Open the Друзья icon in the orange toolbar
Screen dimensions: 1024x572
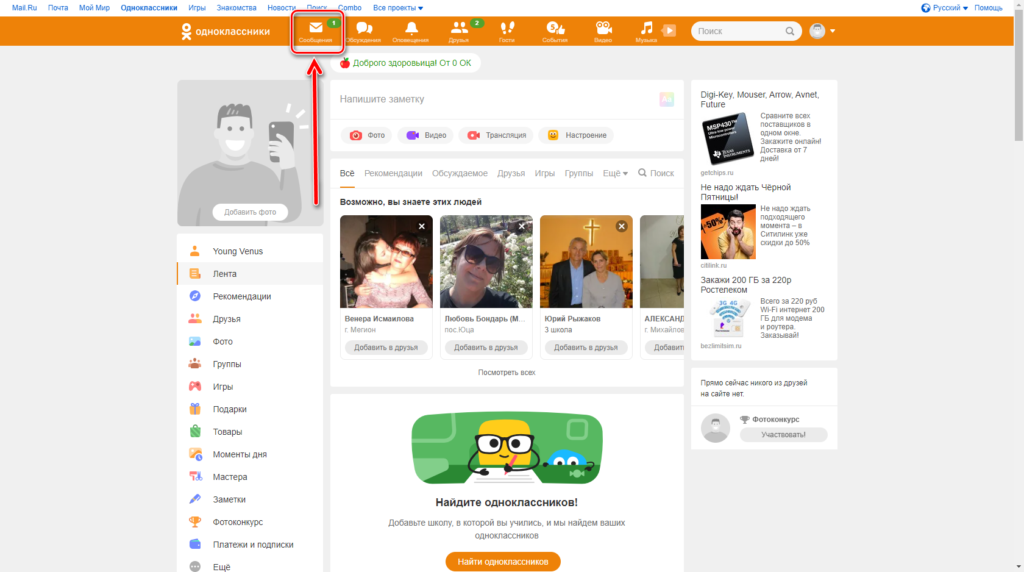459,31
